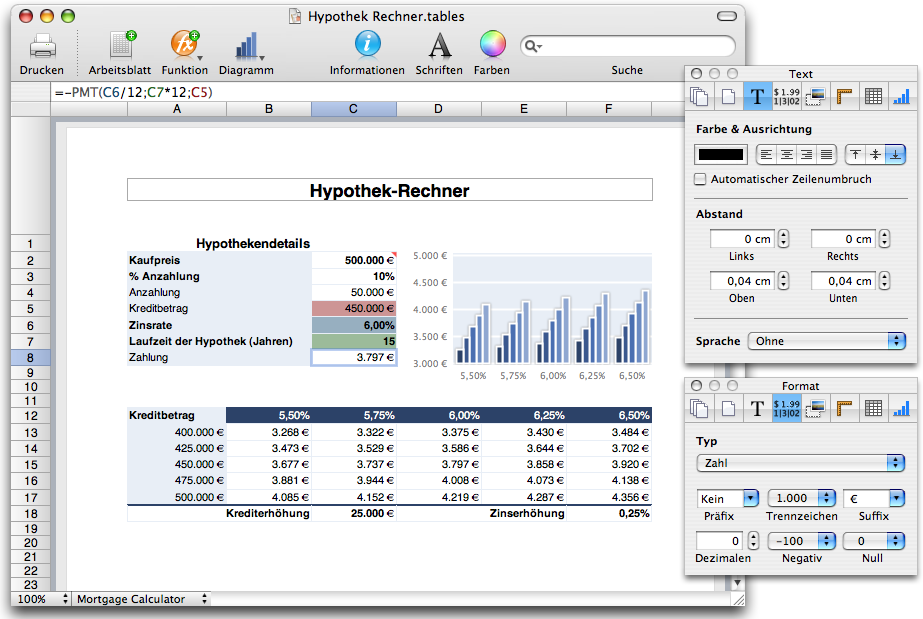Click the black text color swatch

720,154
